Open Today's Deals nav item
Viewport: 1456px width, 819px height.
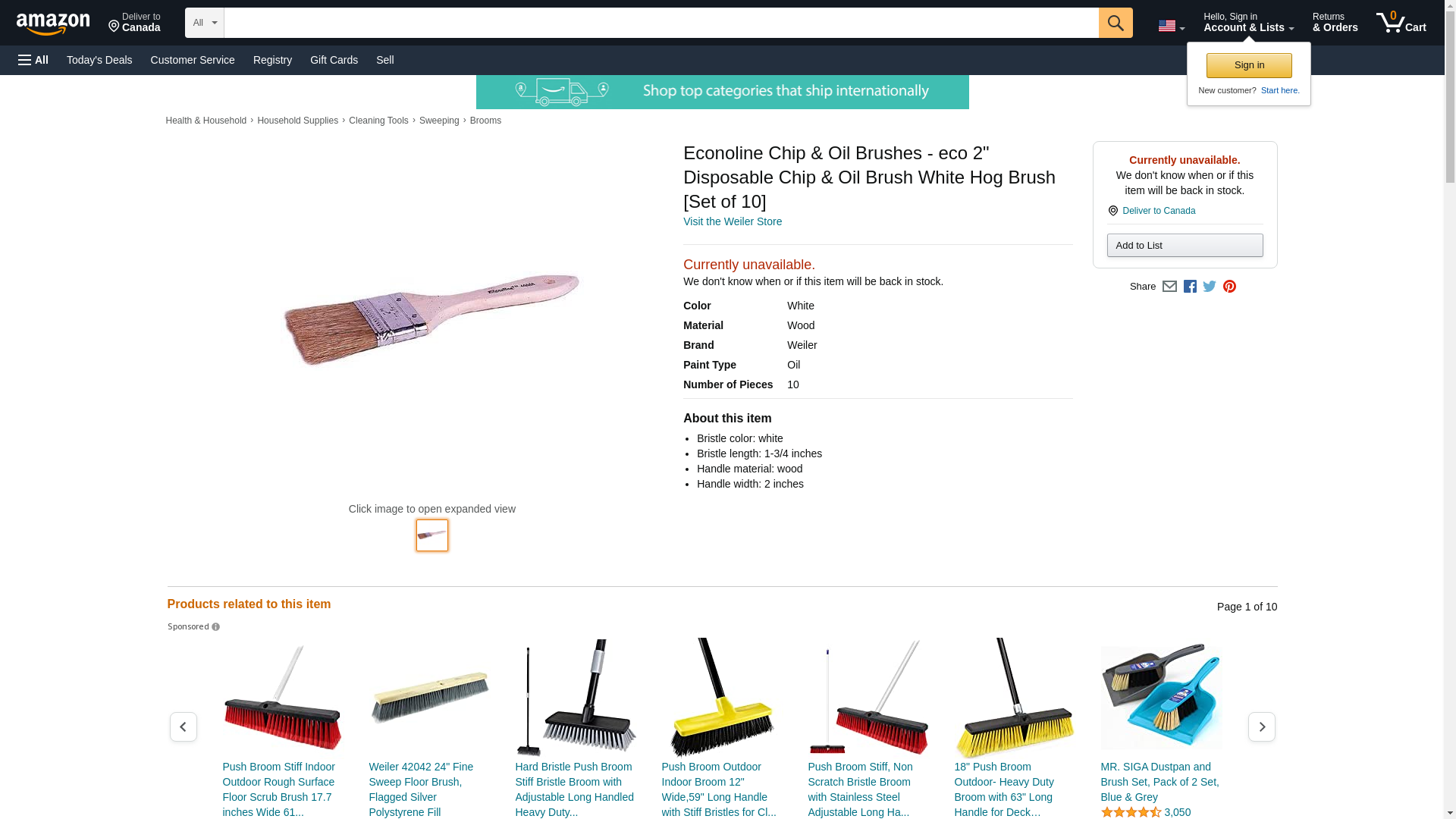tap(99, 60)
